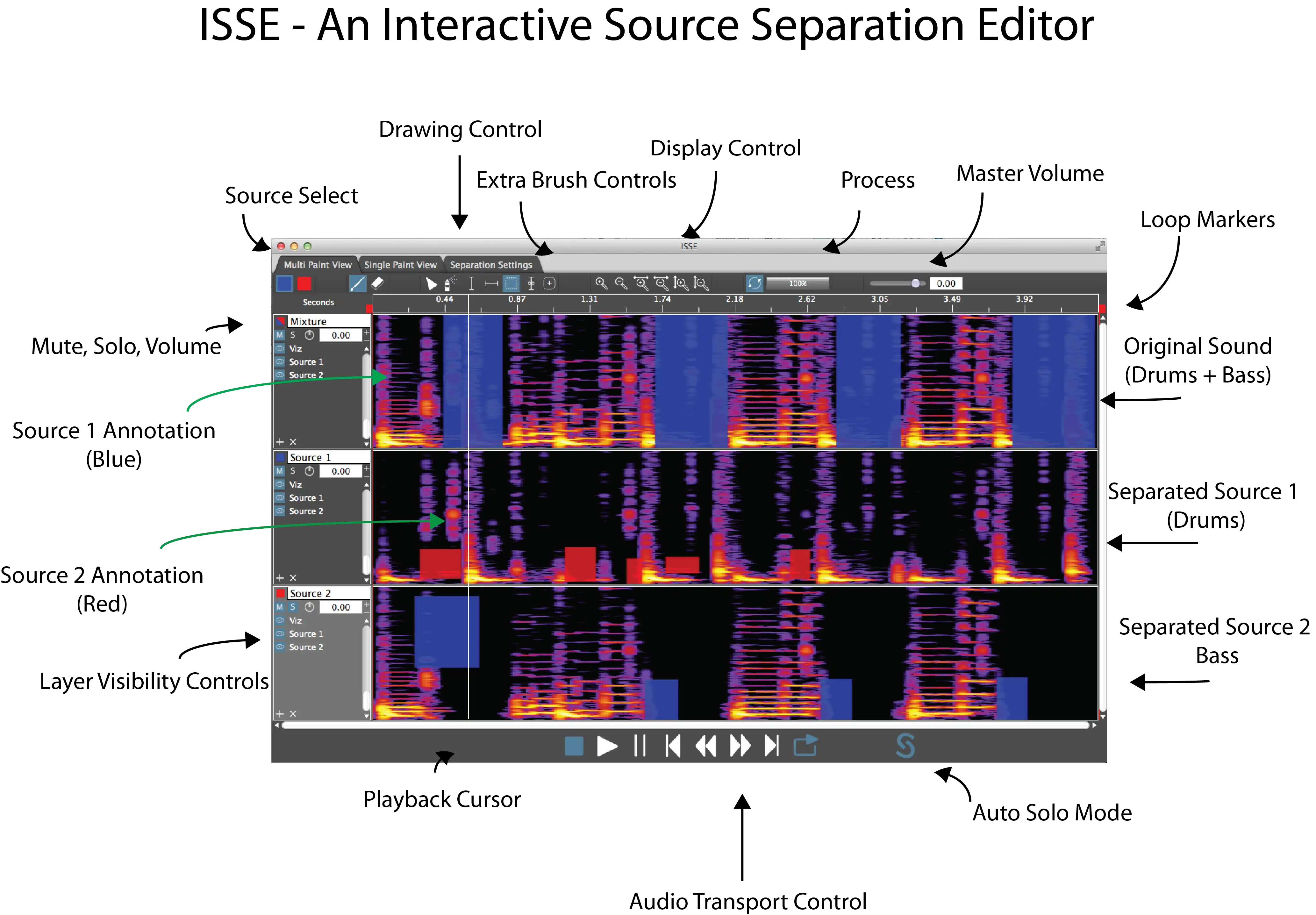
Task: Select the eraser tool
Action: tap(378, 284)
